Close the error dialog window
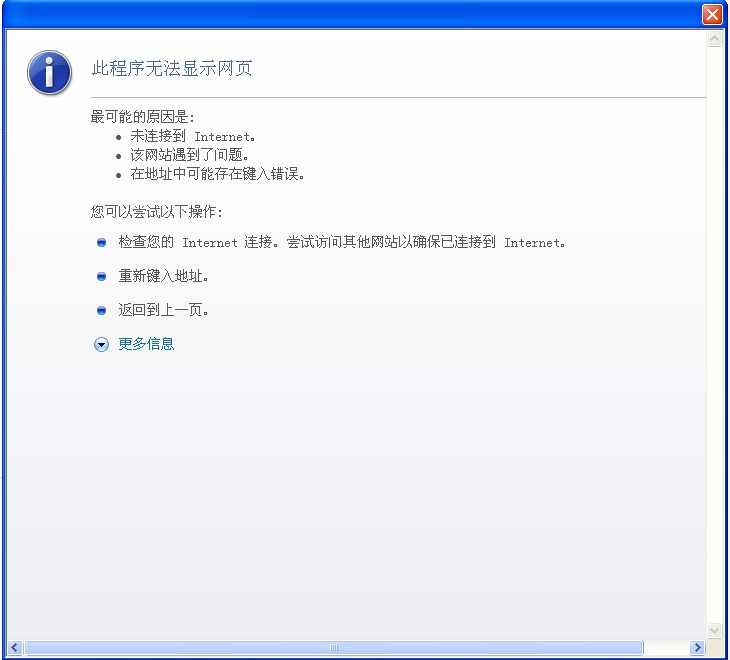This screenshot has width=730, height=660. (712, 14)
